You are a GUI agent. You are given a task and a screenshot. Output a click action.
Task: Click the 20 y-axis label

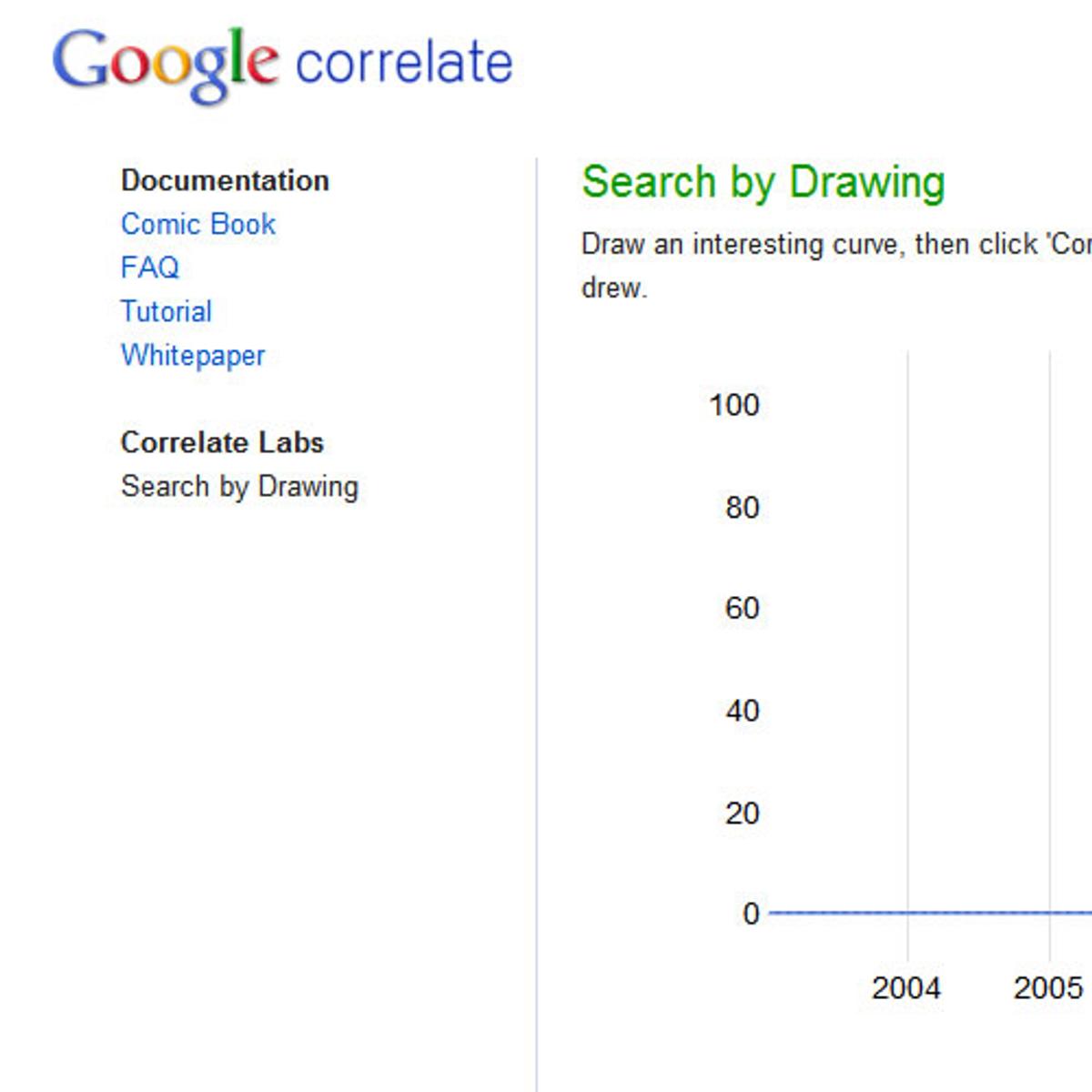tap(742, 813)
